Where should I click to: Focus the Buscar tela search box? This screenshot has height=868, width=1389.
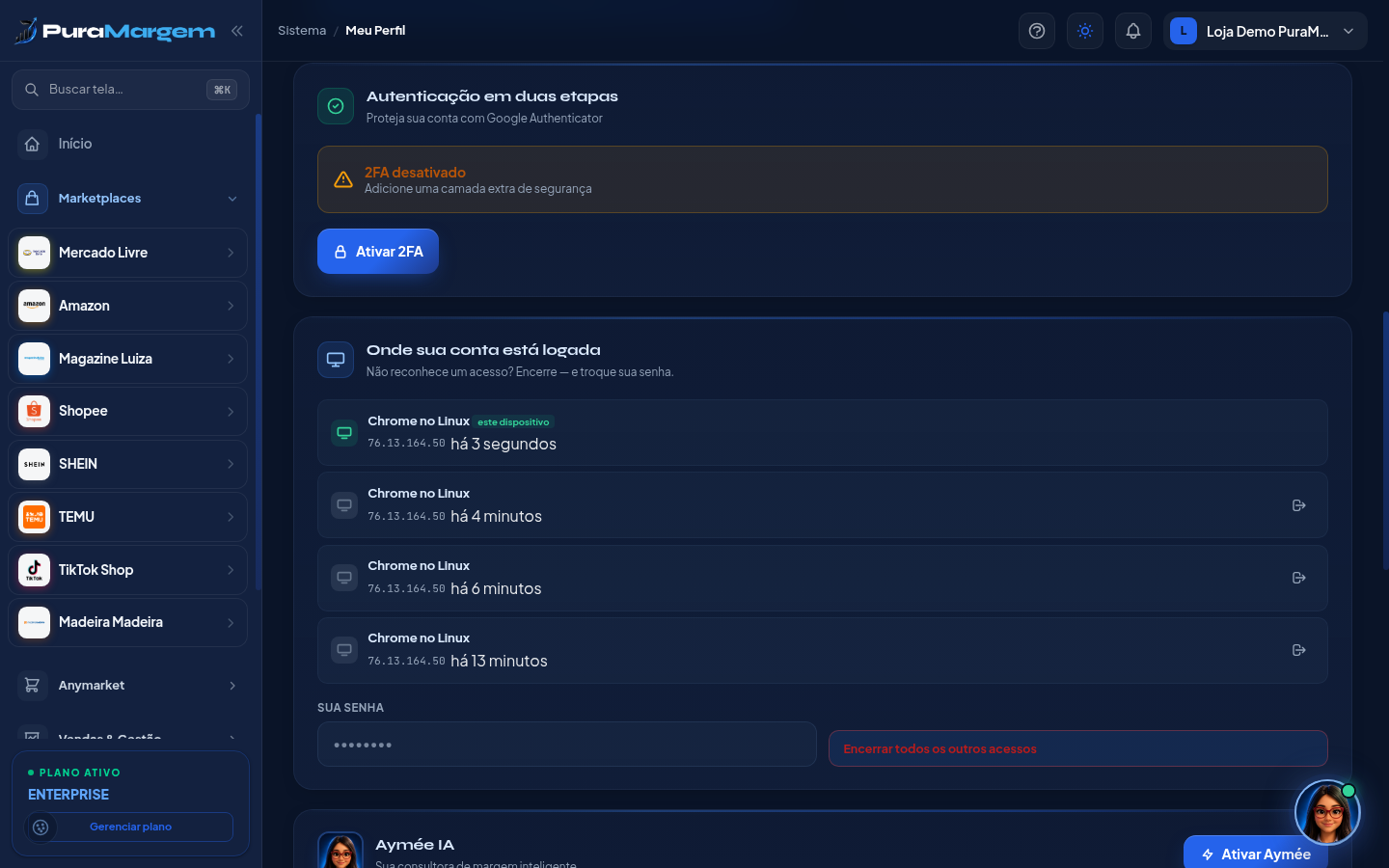click(130, 90)
